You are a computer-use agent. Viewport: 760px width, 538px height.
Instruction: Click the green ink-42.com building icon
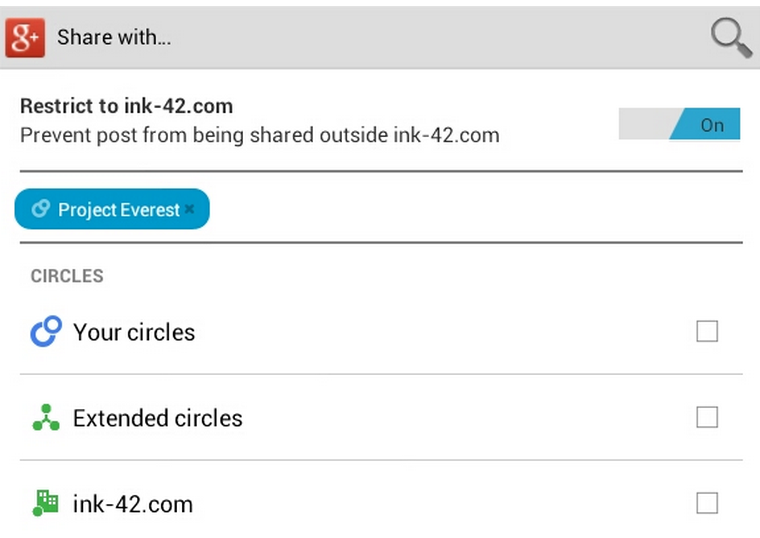click(46, 503)
